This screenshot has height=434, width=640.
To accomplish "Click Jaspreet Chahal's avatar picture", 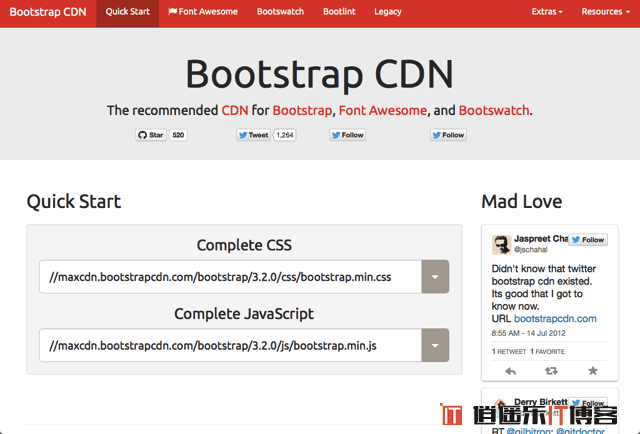I will tap(501, 245).
